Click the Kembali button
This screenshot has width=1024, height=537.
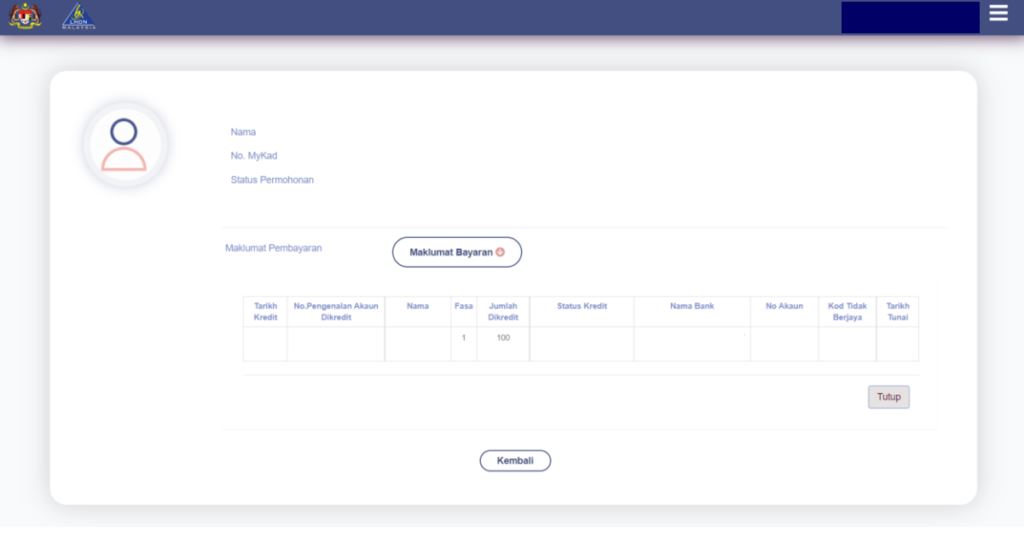pos(515,461)
